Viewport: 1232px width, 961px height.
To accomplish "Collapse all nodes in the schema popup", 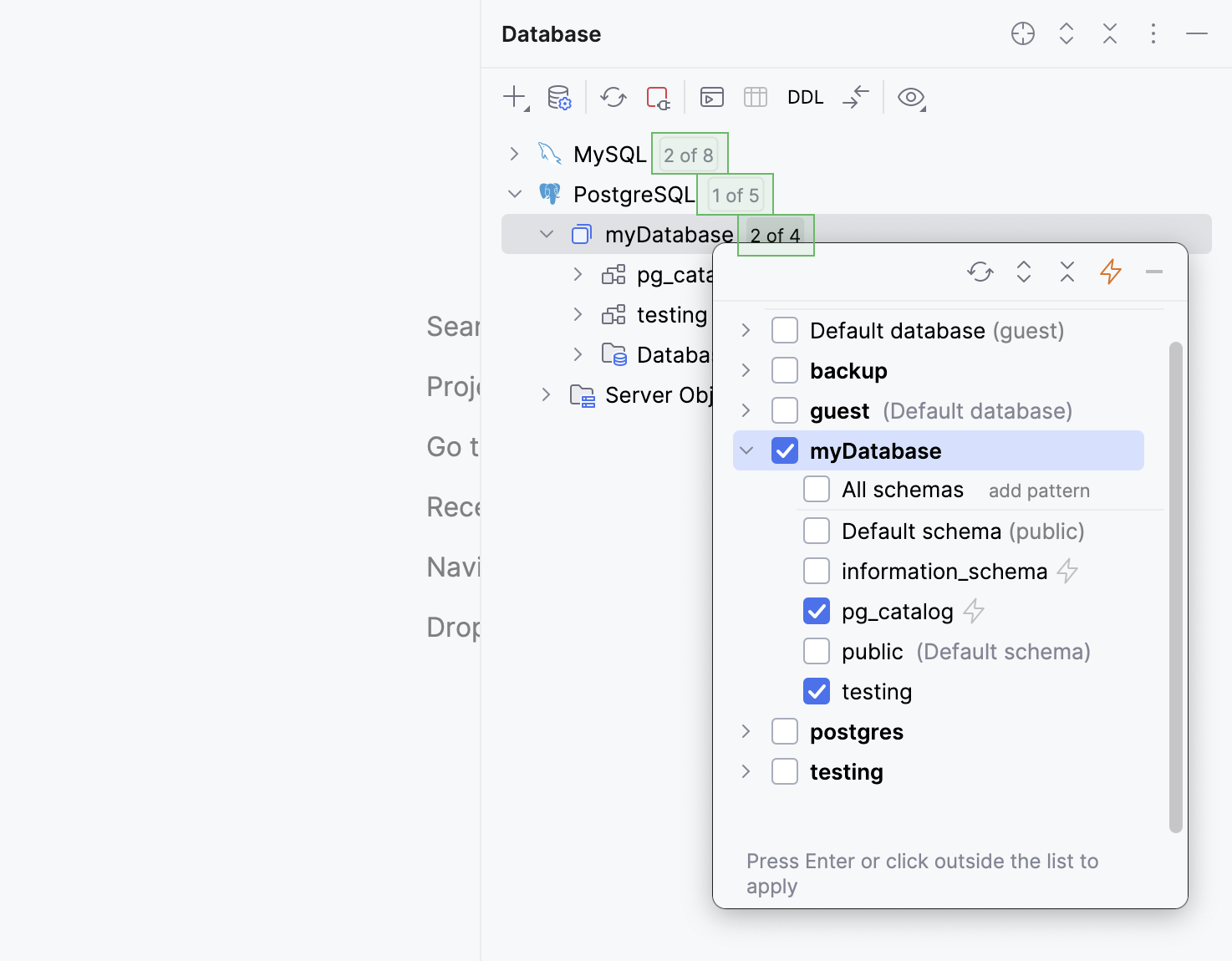I will (1067, 272).
